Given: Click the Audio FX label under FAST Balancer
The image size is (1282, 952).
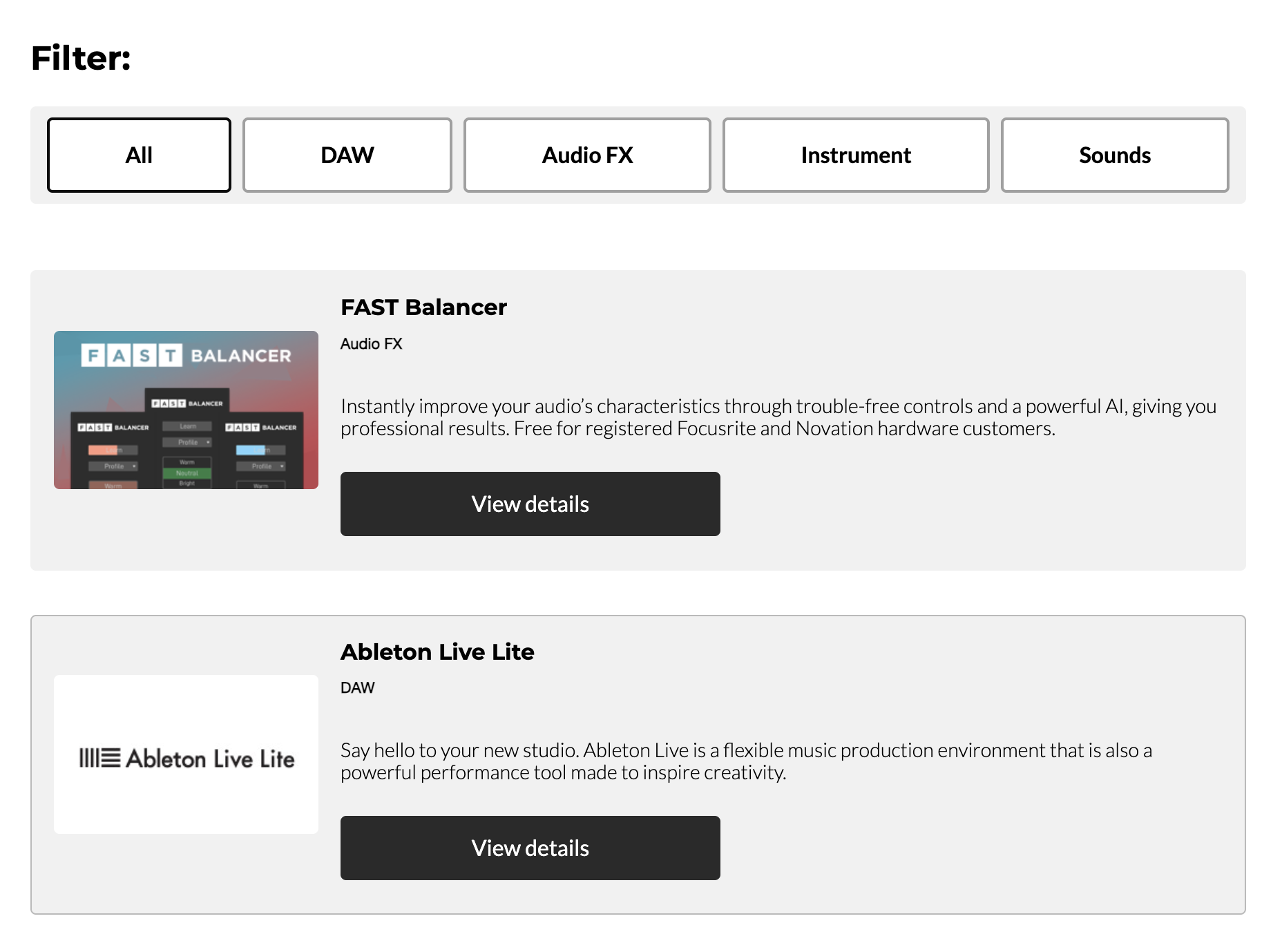Looking at the screenshot, I should (371, 344).
